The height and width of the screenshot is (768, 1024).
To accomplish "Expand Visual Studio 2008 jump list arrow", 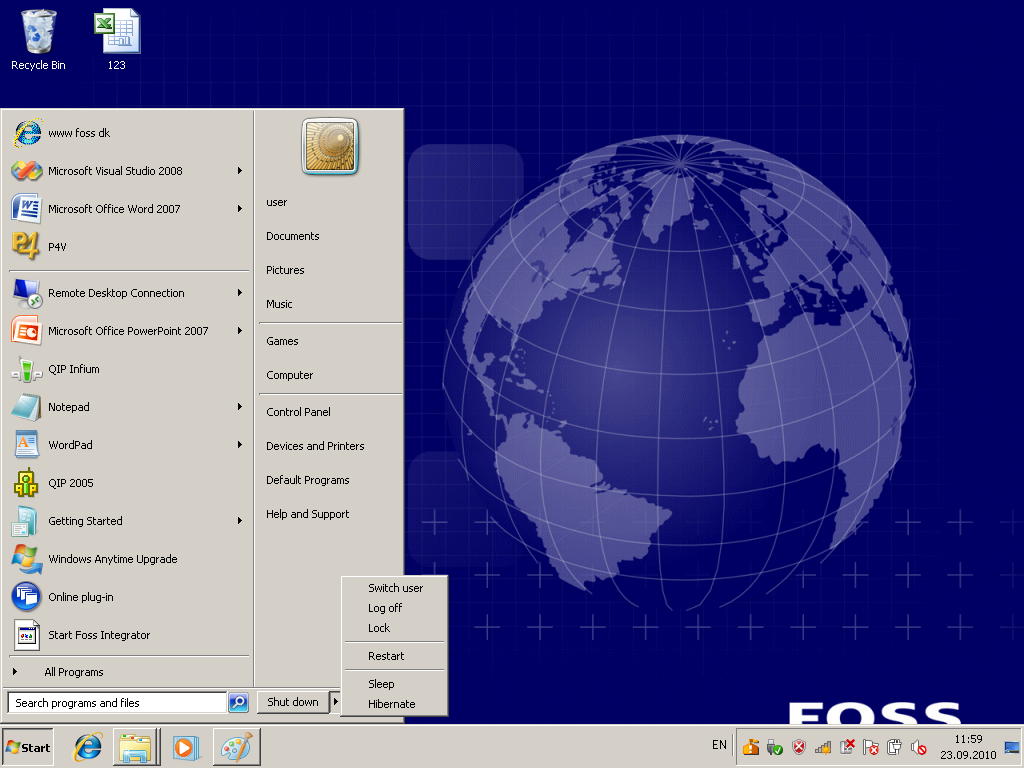I will pyautogui.click(x=240, y=171).
